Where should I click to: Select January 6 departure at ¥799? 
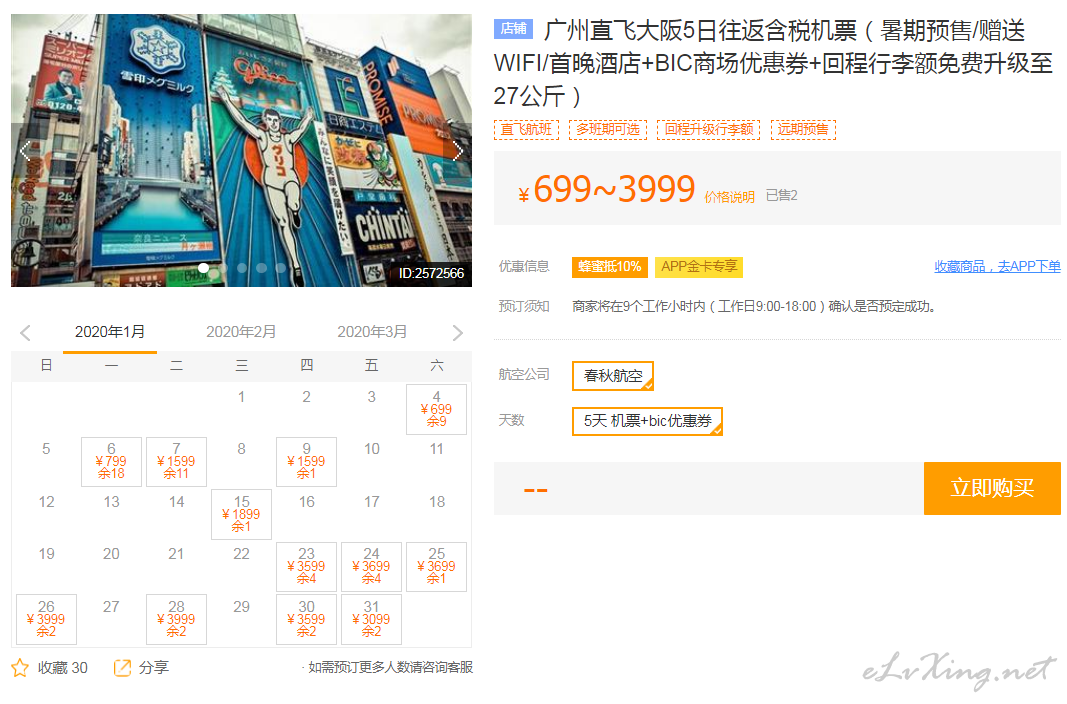click(111, 462)
